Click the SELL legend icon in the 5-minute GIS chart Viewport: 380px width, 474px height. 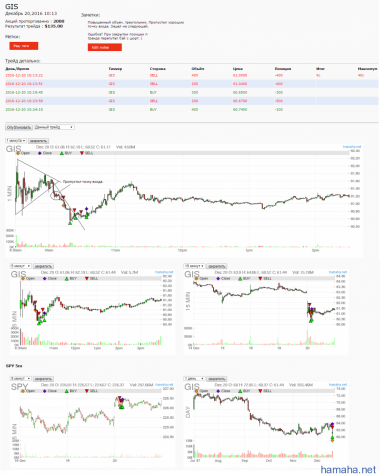tap(87, 278)
